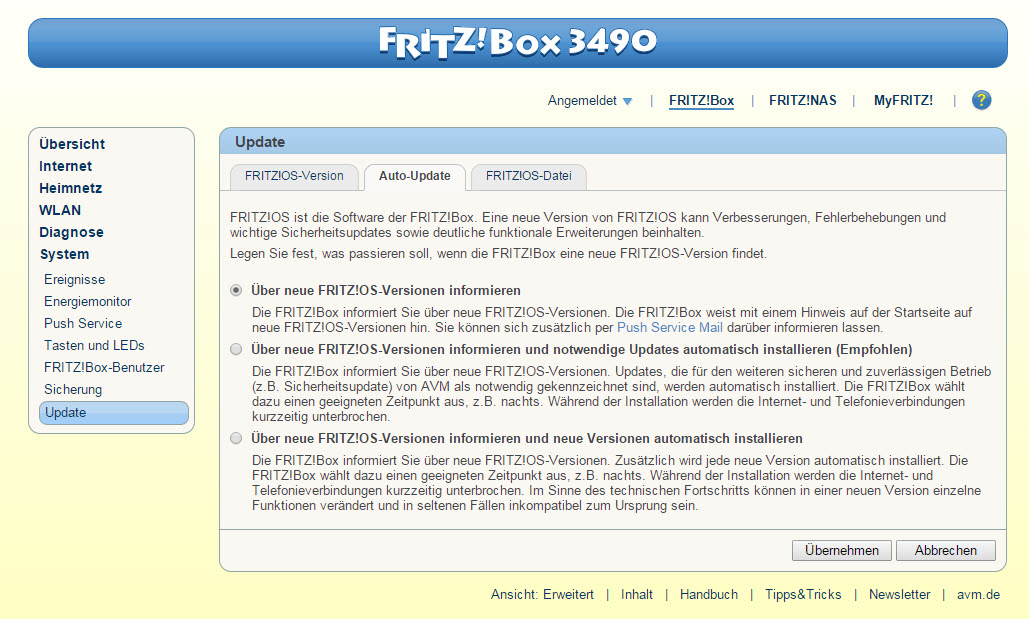Open the Newsletter footer link
This screenshot has width=1029, height=619.
point(900,595)
